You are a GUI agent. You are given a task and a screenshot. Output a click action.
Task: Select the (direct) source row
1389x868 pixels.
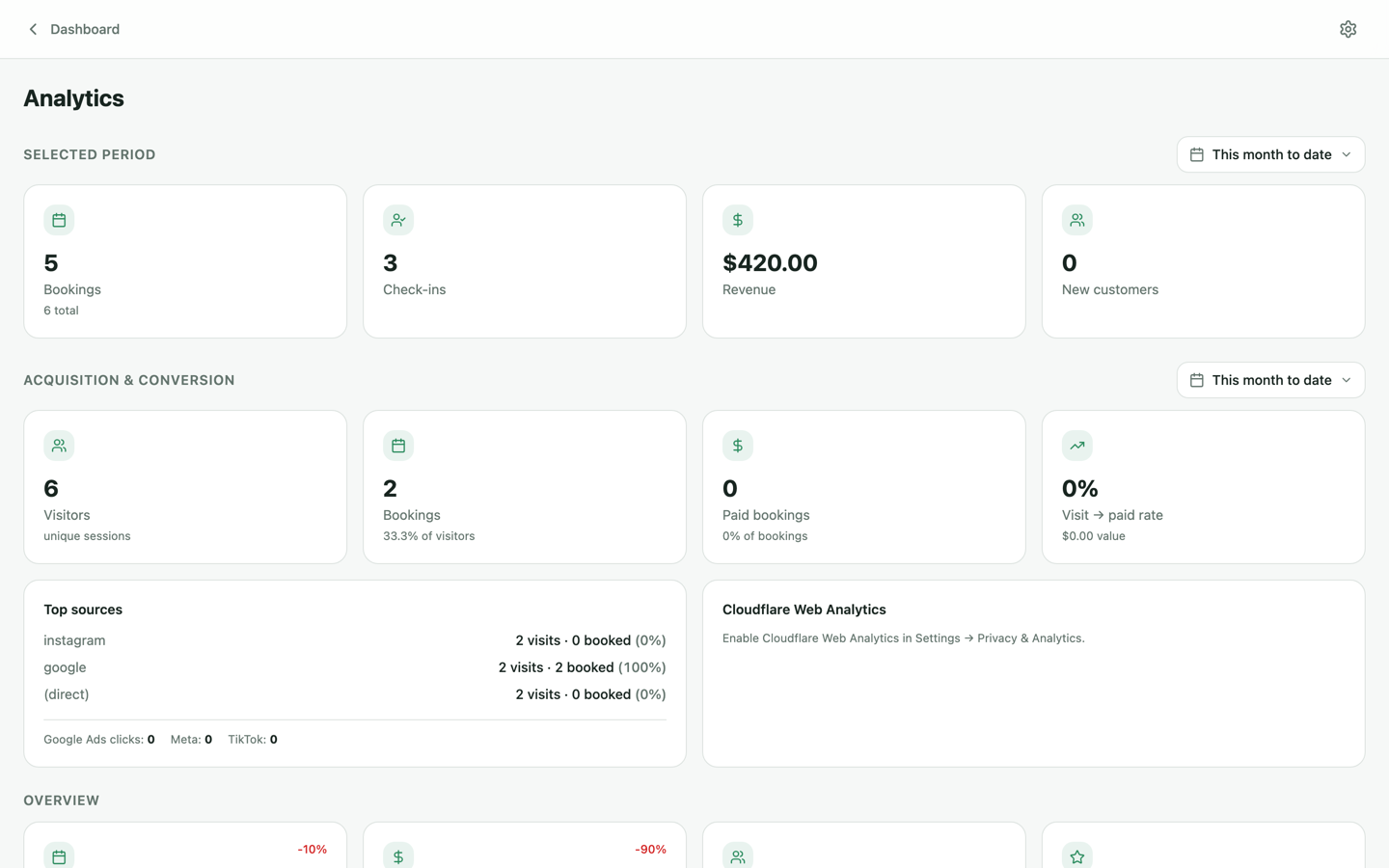click(355, 694)
